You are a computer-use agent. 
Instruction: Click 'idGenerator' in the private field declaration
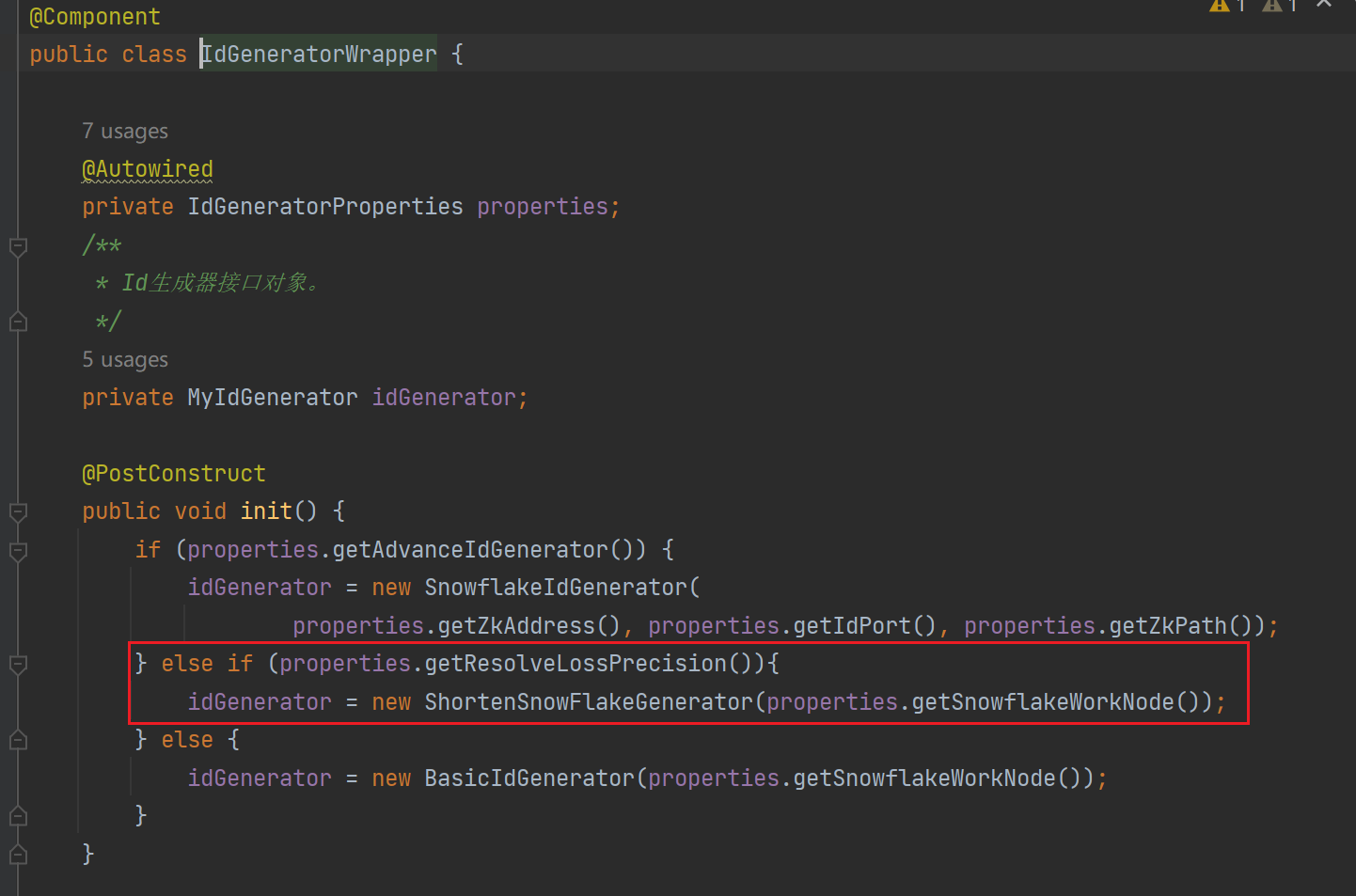444,398
